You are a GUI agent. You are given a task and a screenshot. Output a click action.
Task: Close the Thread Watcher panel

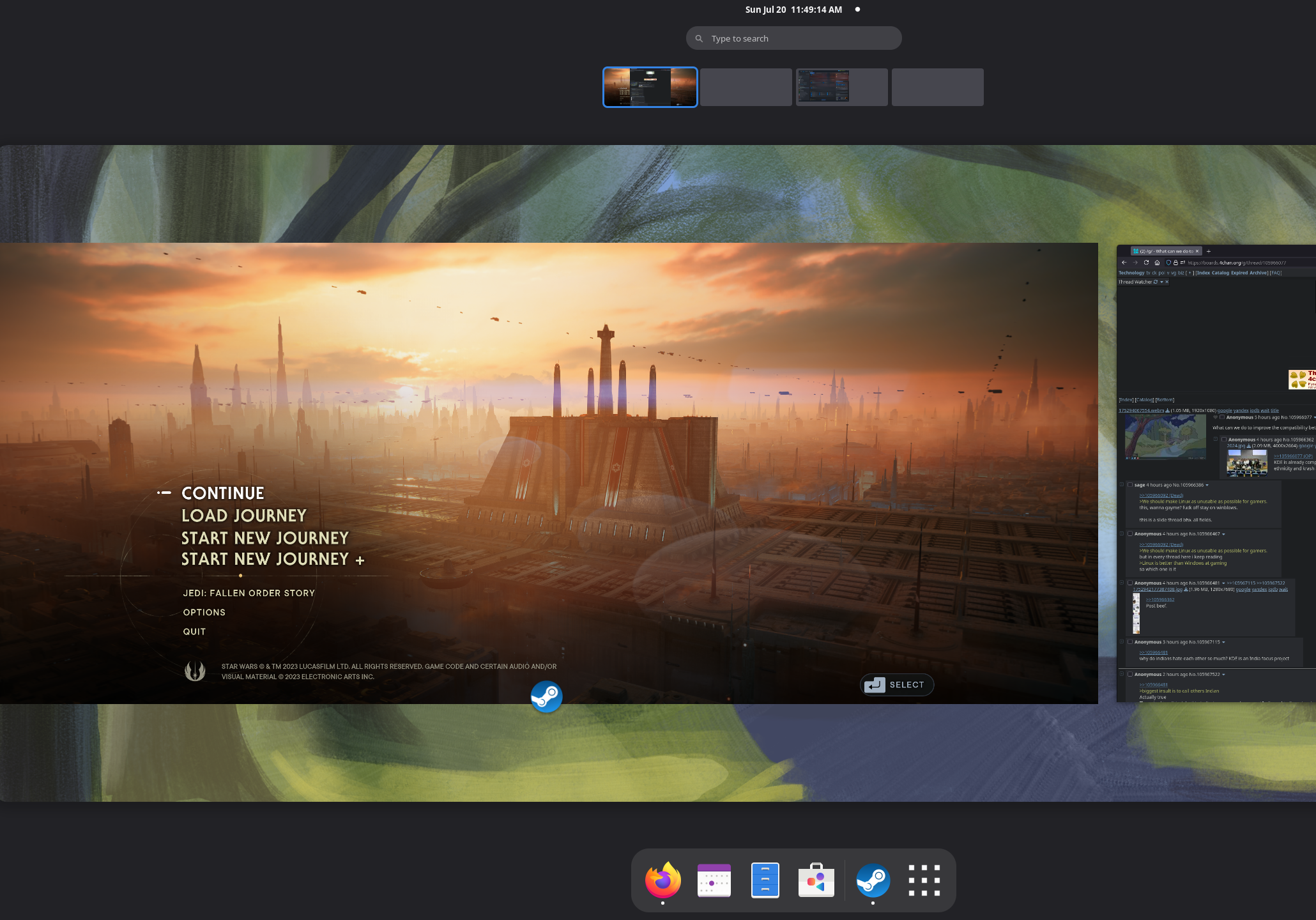tap(1167, 282)
